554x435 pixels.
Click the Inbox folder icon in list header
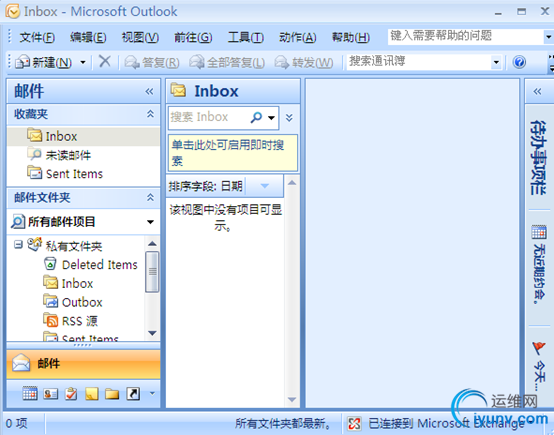click(178, 90)
